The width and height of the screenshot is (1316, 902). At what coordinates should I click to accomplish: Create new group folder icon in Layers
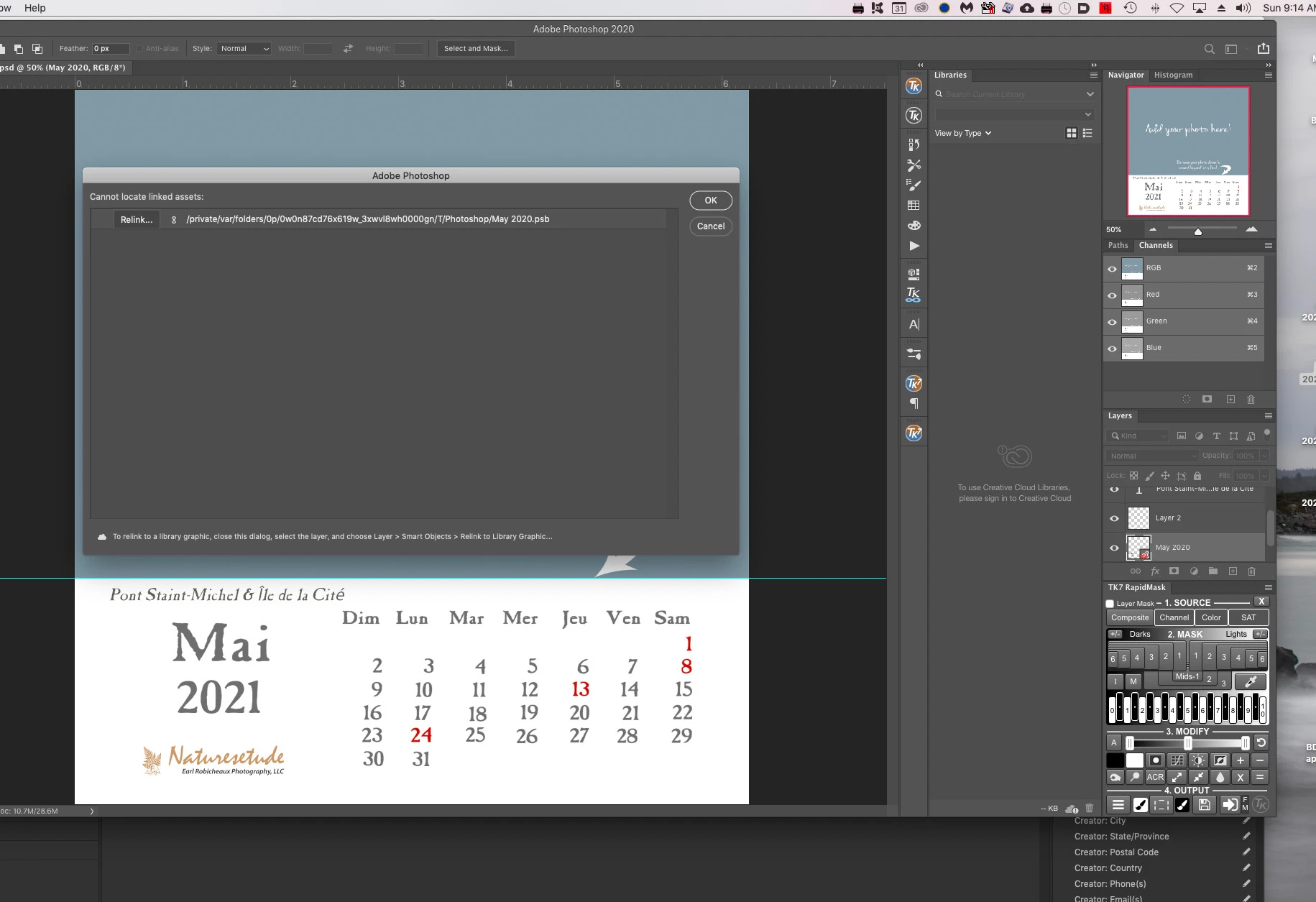[x=1213, y=571]
